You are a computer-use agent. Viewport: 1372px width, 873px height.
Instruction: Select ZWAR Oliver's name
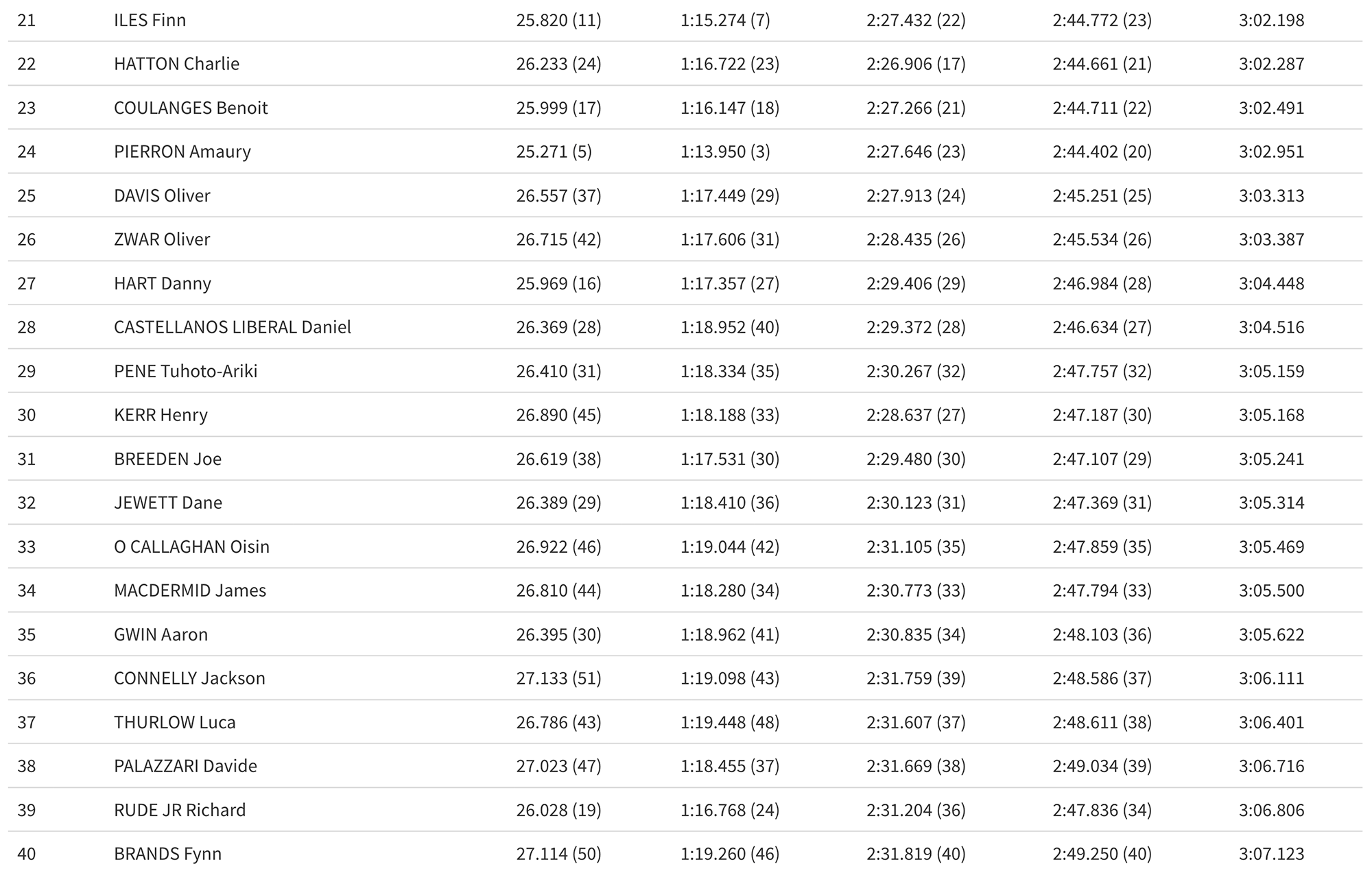coord(162,239)
